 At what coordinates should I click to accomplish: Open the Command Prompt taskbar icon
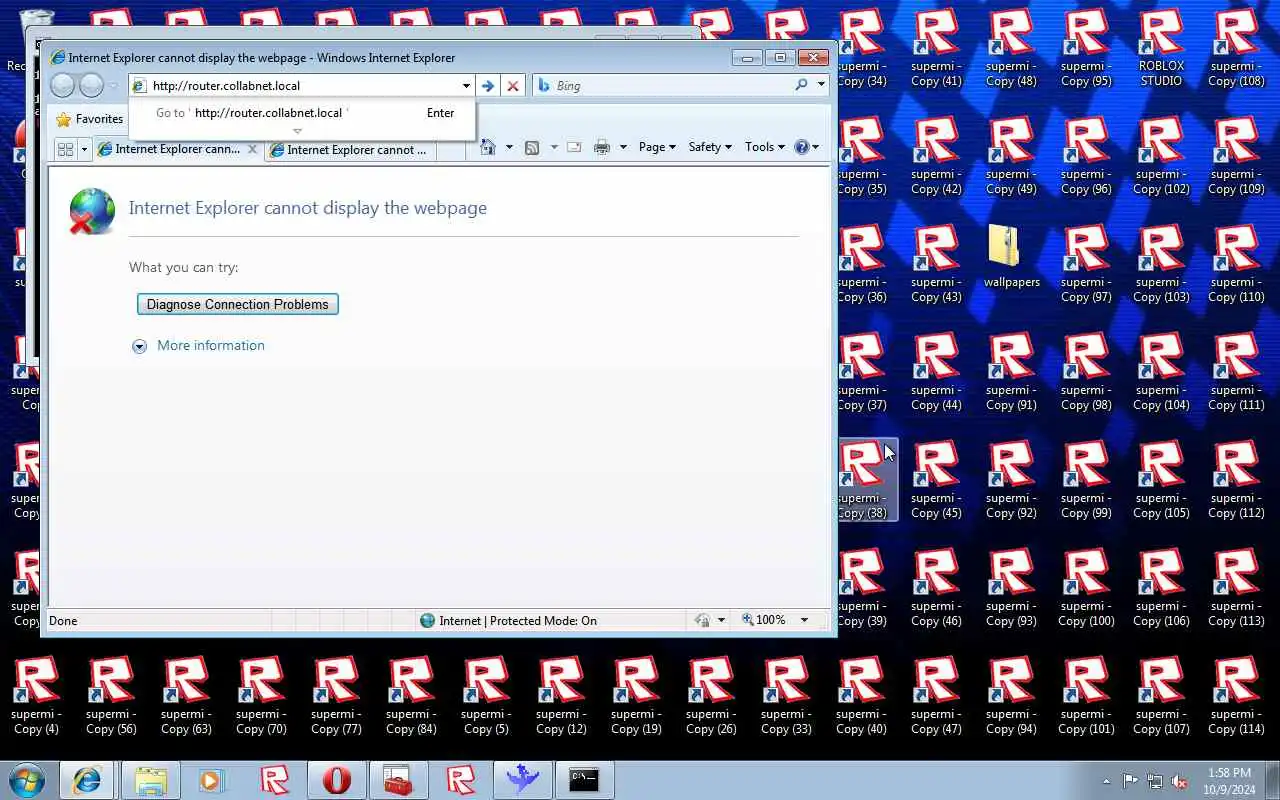click(584, 780)
